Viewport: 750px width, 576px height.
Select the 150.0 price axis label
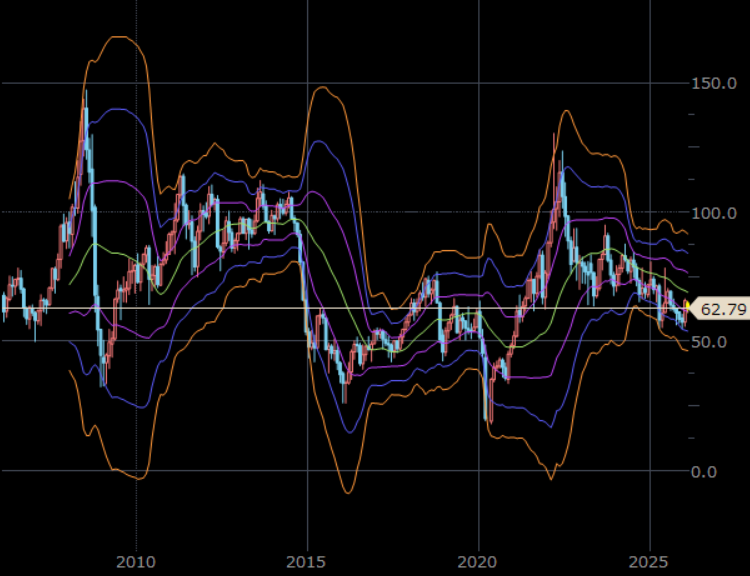[713, 83]
